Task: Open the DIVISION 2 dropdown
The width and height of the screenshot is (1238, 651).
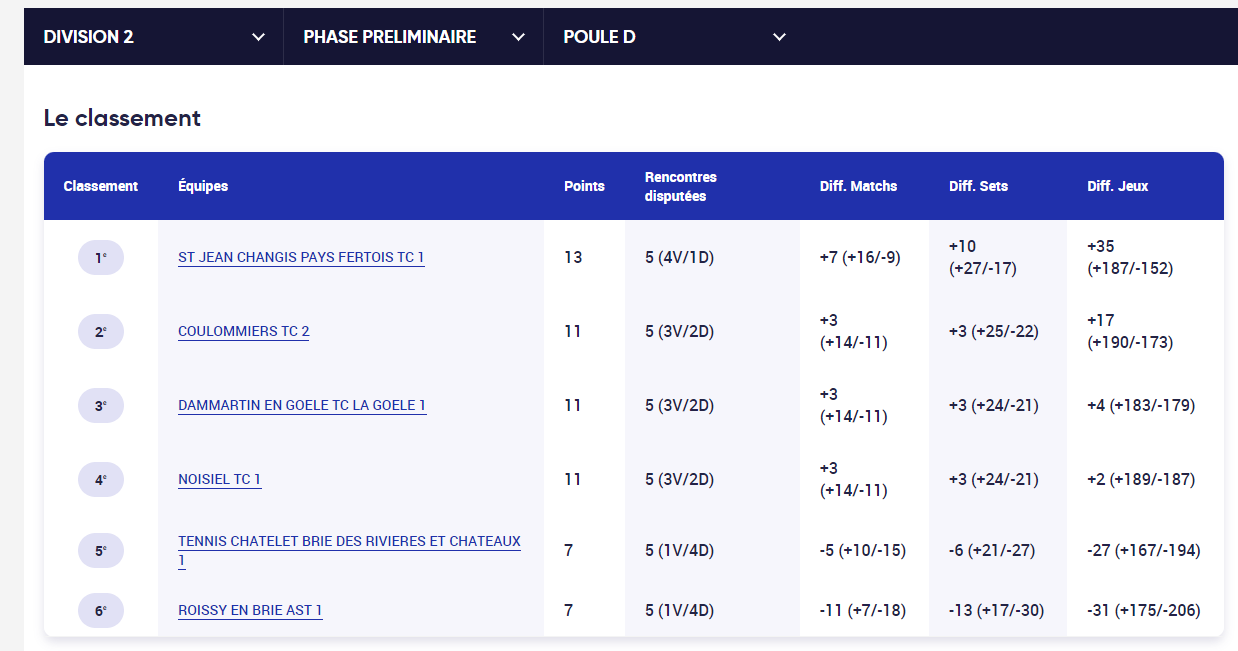Action: pyautogui.click(x=154, y=37)
